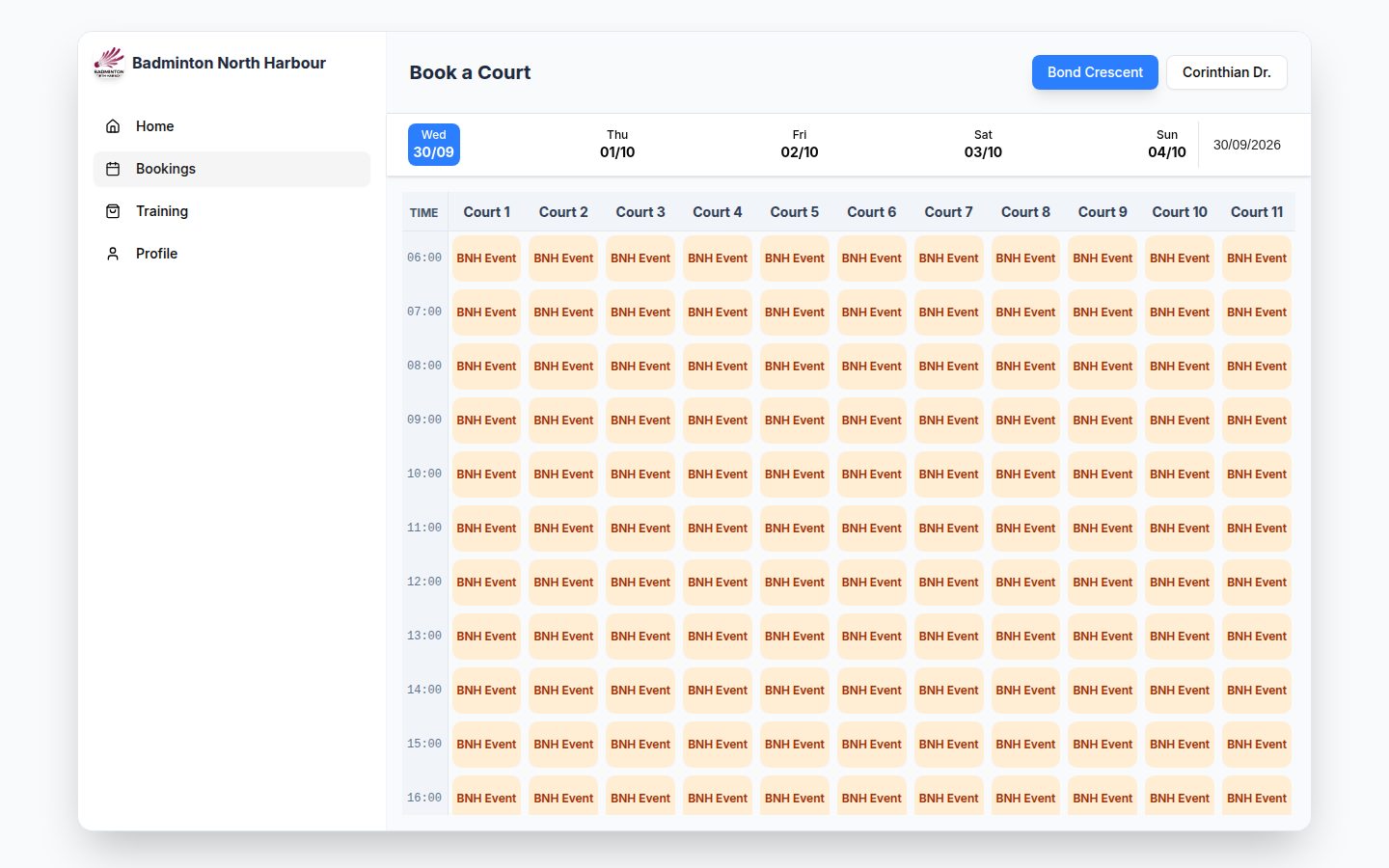Click the Badminton North Harbour logo icon
The image size is (1389, 868).
coord(109,63)
